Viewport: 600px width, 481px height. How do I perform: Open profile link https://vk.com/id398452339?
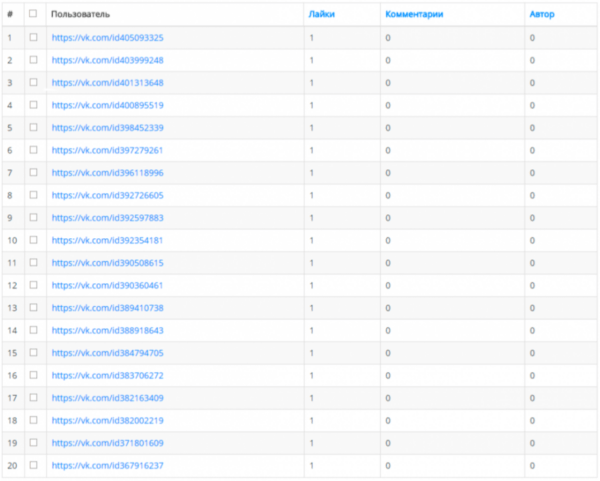pos(108,128)
